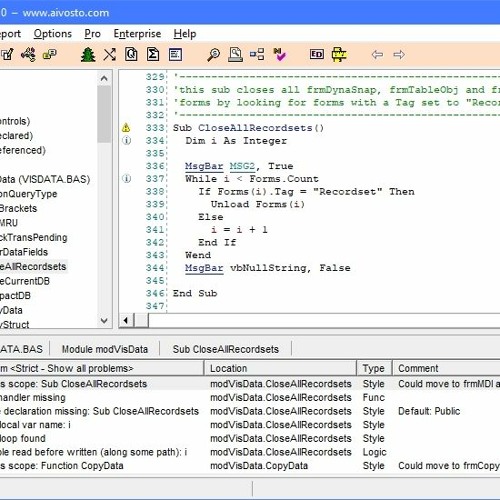Click the small yellow cards toolbar icon
The width and height of the screenshot is (500, 500).
point(49,54)
